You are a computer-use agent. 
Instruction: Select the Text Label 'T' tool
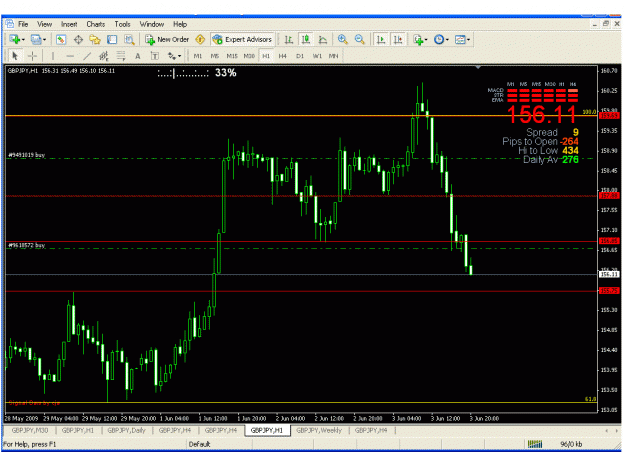click(x=155, y=56)
